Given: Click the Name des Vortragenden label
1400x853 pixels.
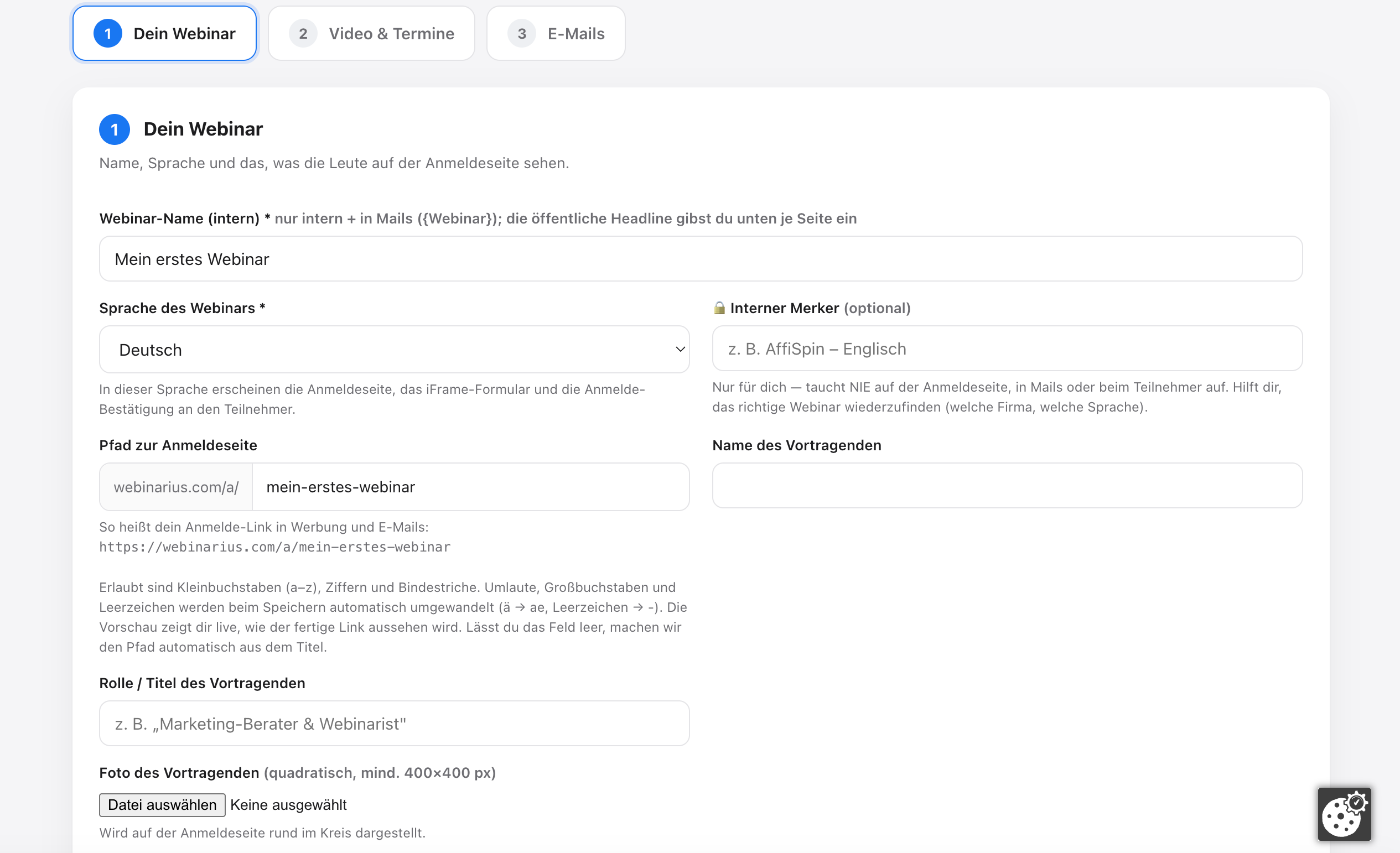Looking at the screenshot, I should tap(797, 445).
